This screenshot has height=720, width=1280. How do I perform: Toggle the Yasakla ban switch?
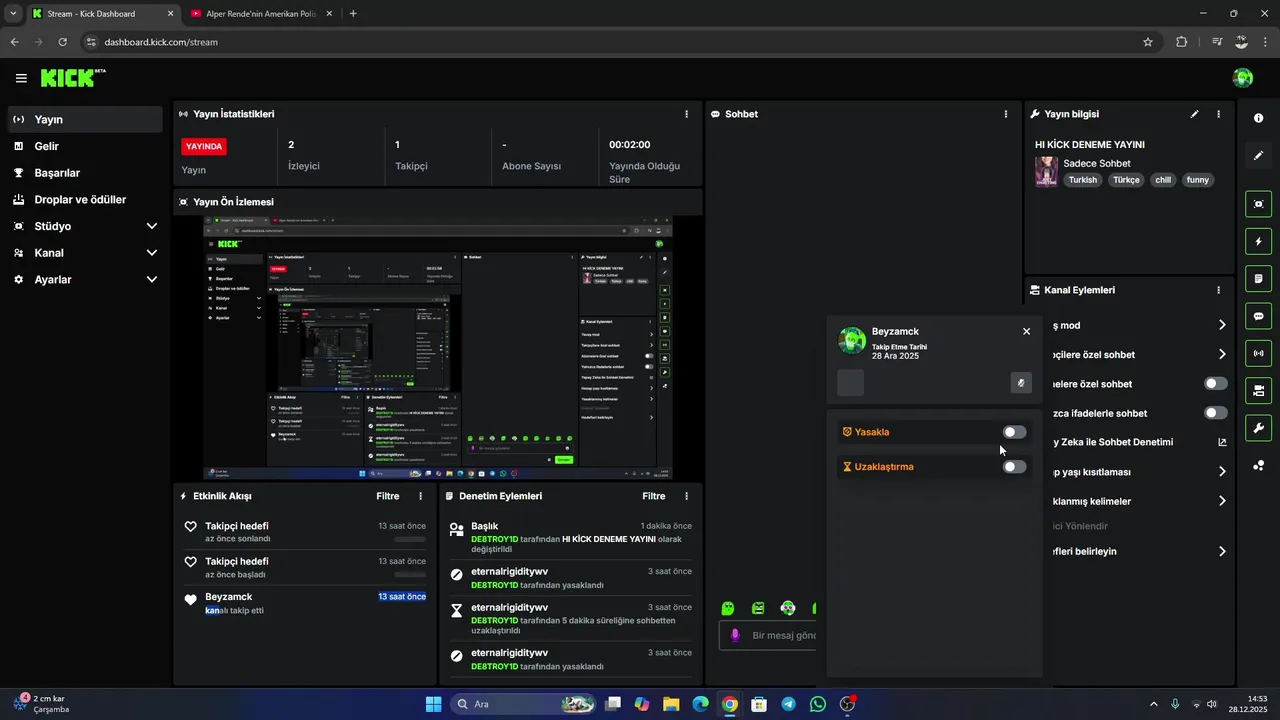[1014, 432]
